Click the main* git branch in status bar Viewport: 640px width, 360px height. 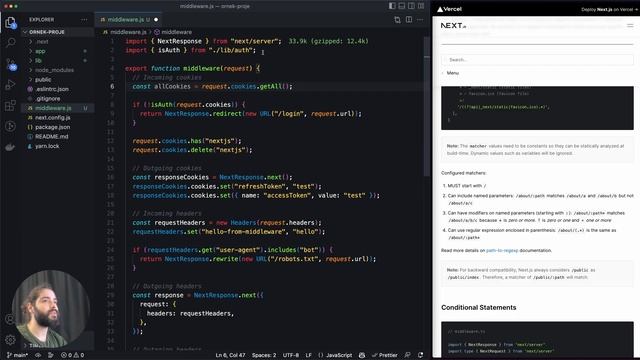click(x=18, y=355)
